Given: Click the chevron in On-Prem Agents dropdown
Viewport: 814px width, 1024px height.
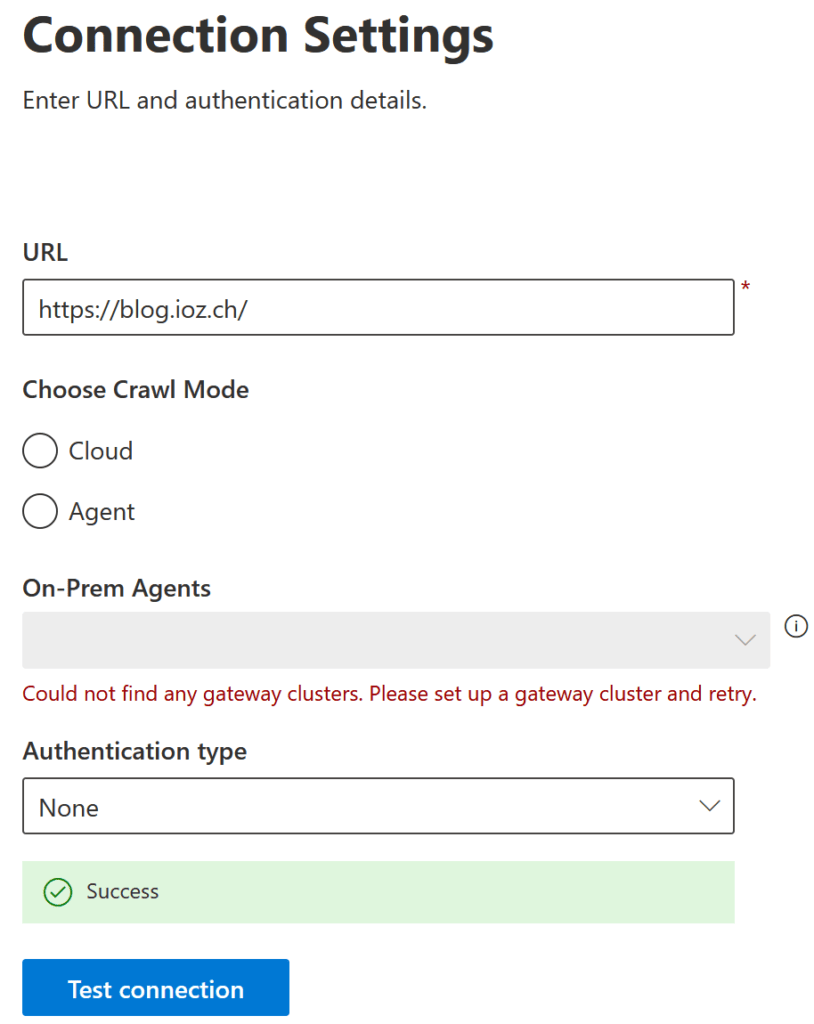Looking at the screenshot, I should click(x=745, y=640).
